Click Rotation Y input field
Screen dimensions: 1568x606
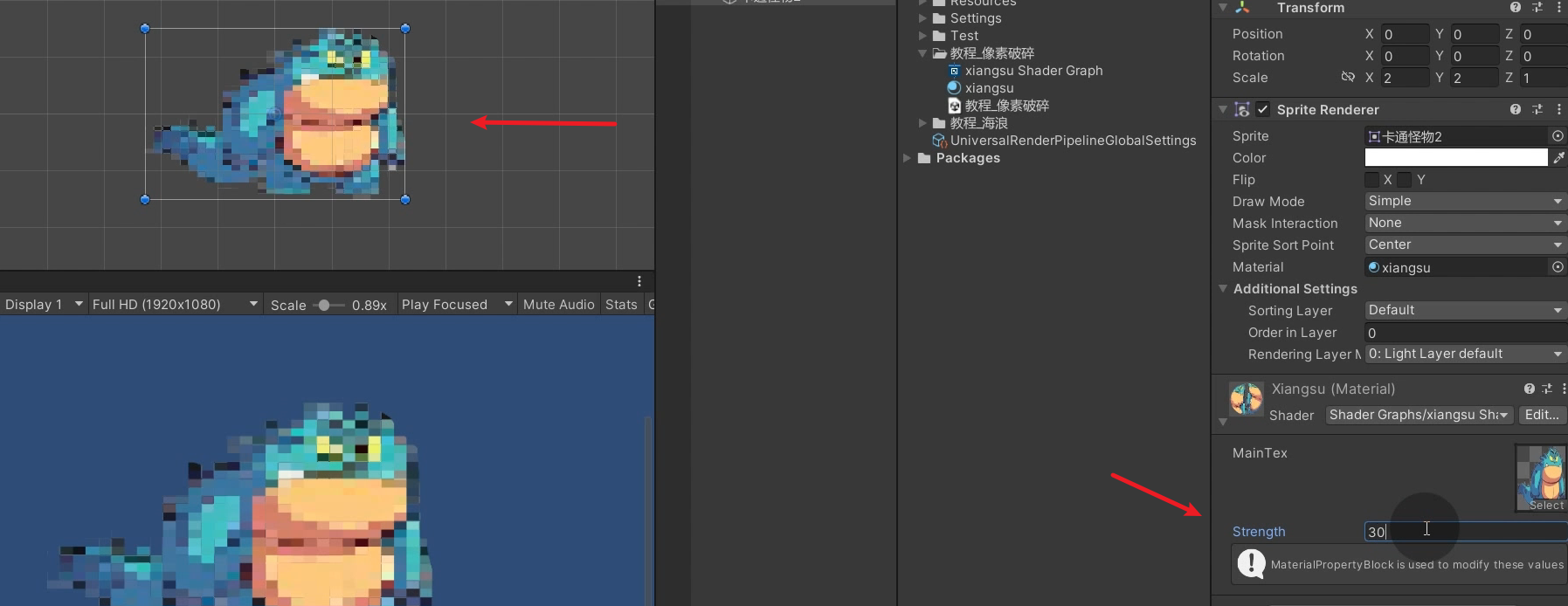[1475, 56]
